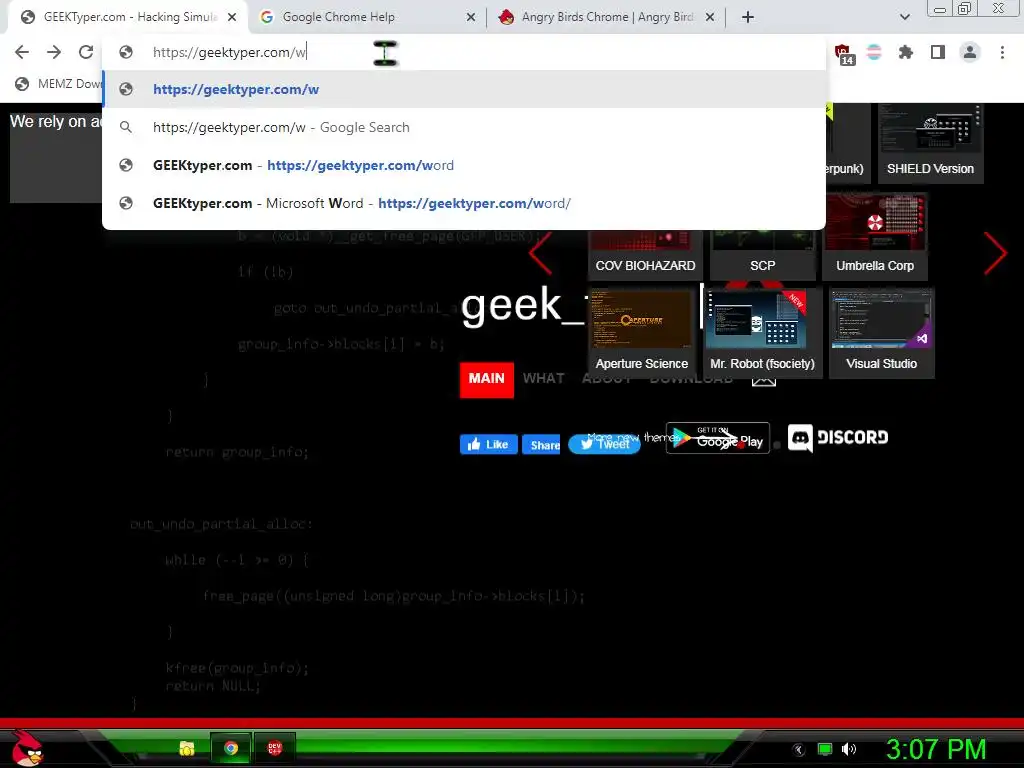Image resolution: width=1024 pixels, height=768 pixels.
Task: Select the https://geektyper.com/w suggestion
Action: pyautogui.click(x=464, y=89)
